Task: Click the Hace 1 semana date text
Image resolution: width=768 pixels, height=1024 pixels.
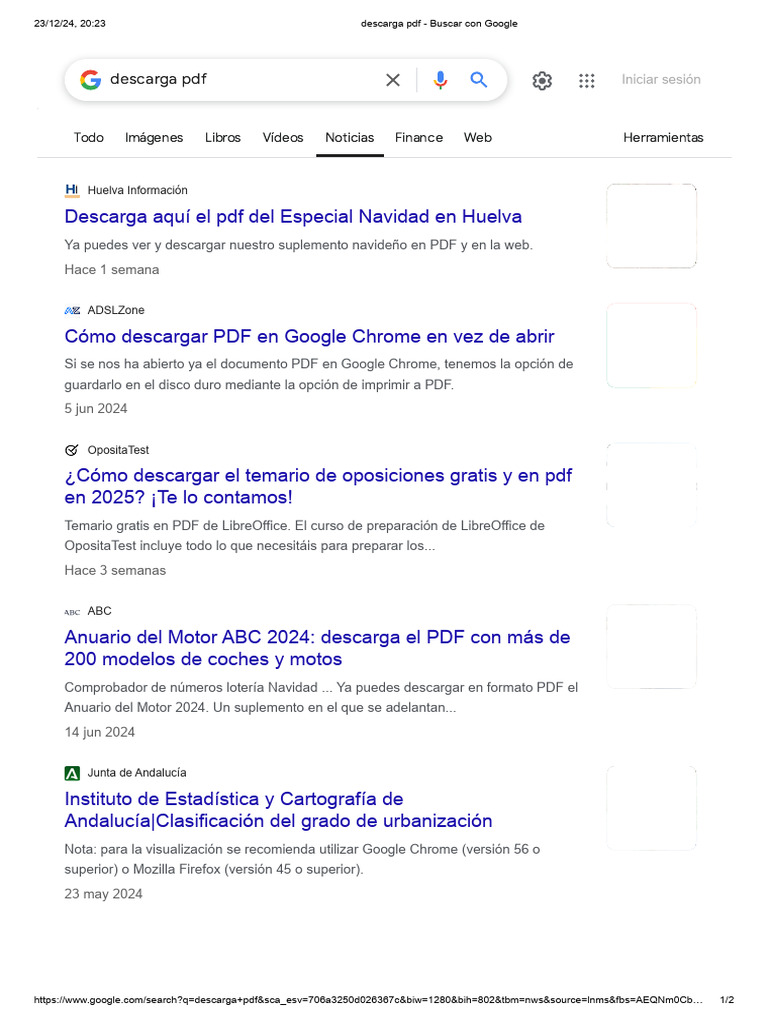Action: (x=112, y=270)
